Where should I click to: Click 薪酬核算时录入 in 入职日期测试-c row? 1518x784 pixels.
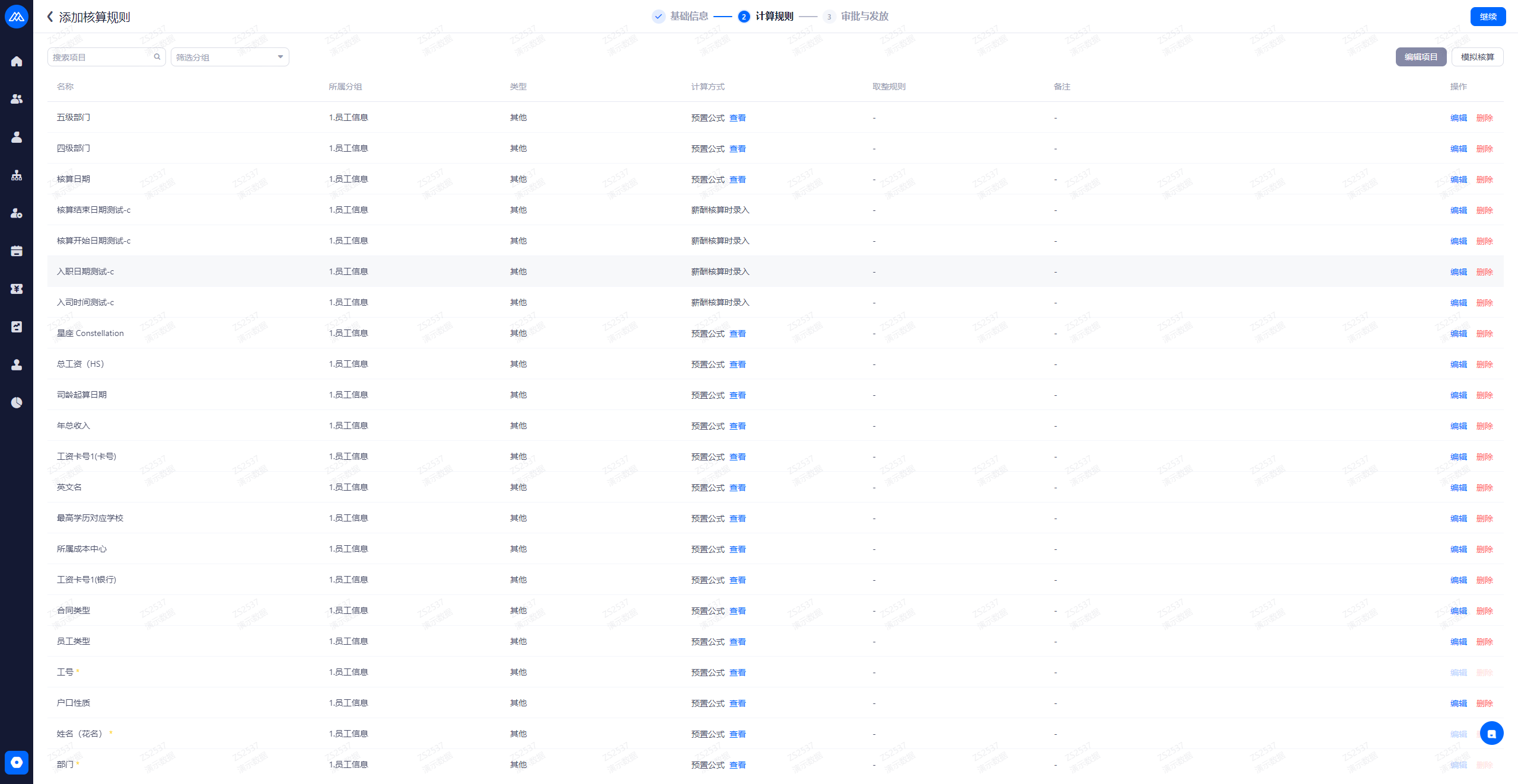click(x=720, y=271)
